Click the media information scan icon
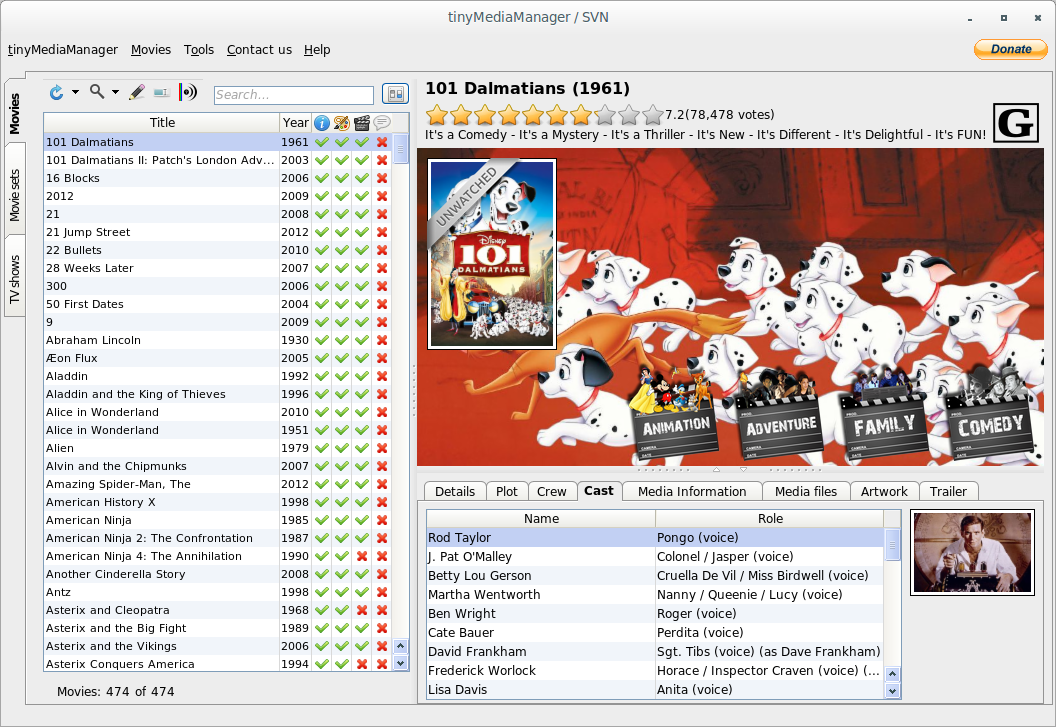The height and width of the screenshot is (727, 1056). 188,92
